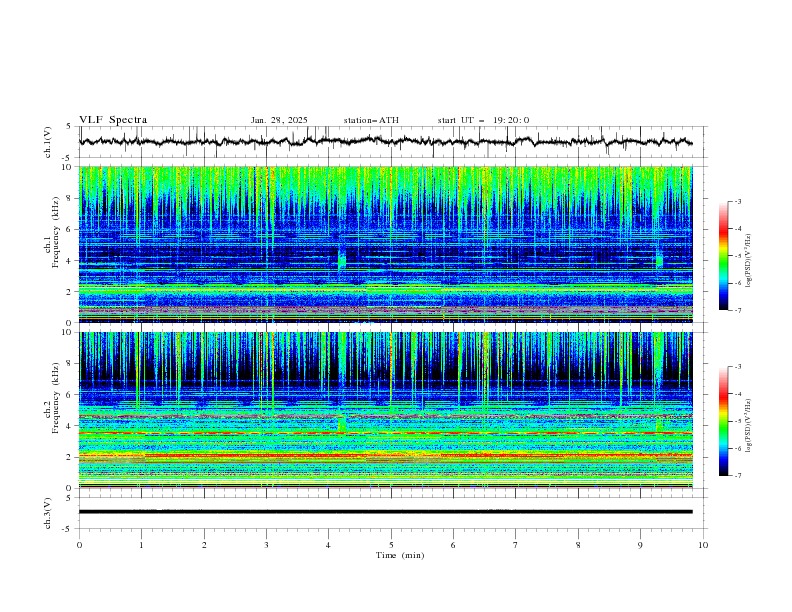Click the ch.2 spectrogram color scale bar
The image size is (792, 612).
point(723,421)
